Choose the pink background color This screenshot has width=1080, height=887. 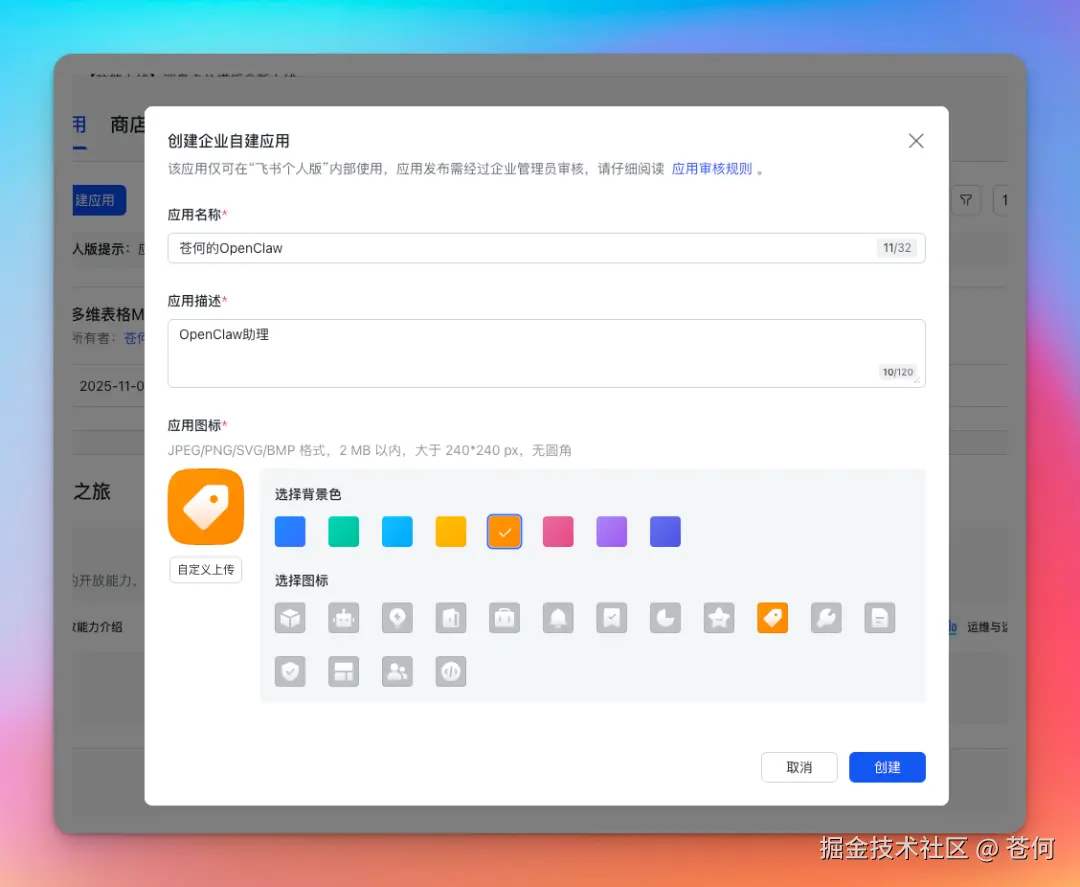558,531
